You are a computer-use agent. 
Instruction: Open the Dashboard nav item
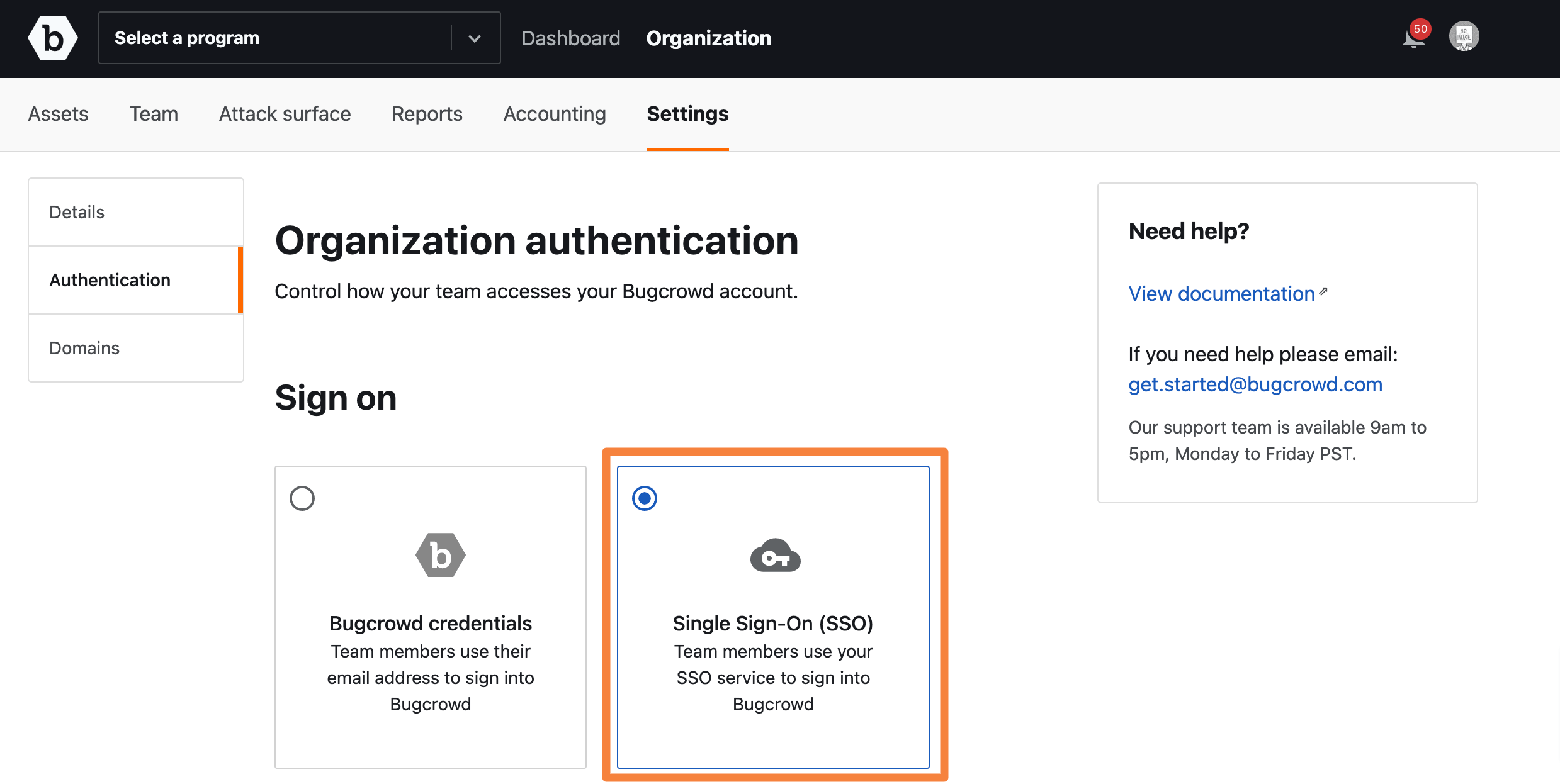pos(570,38)
